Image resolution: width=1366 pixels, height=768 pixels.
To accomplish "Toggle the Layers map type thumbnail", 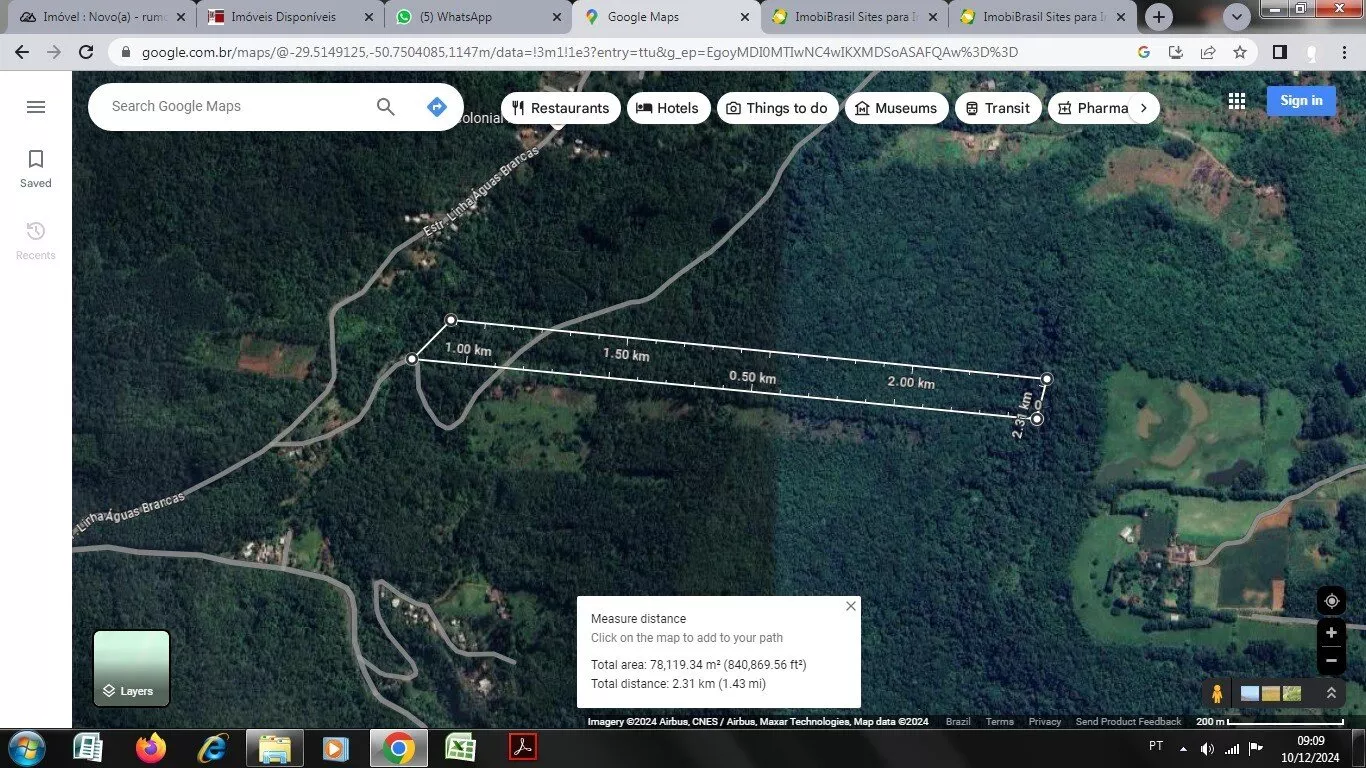I will point(131,668).
